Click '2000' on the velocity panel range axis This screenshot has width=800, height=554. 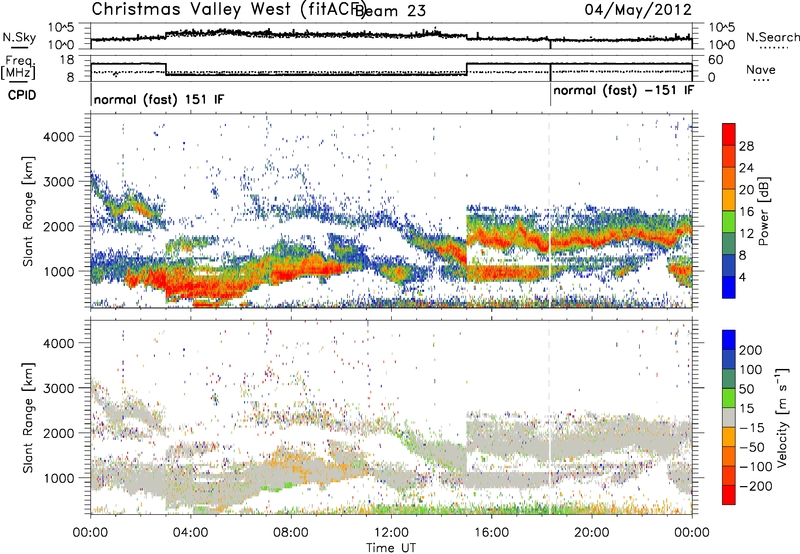(x=59, y=433)
